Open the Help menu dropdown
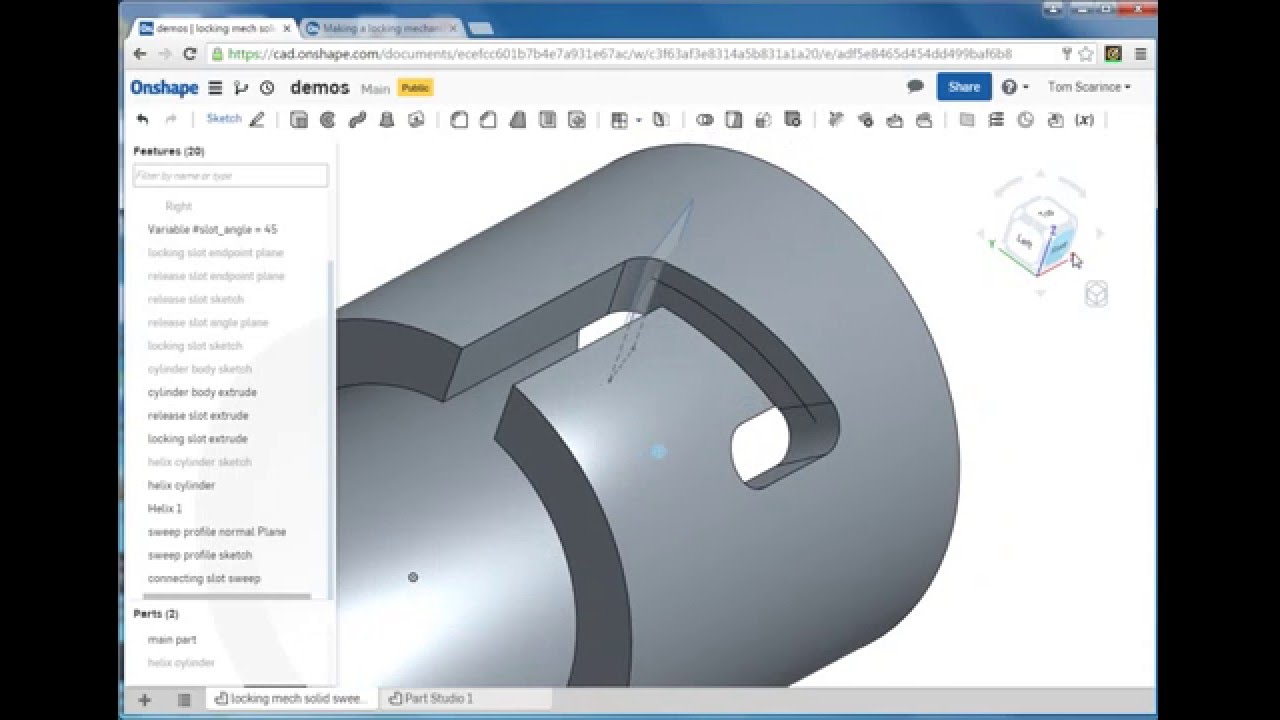 tap(1015, 87)
